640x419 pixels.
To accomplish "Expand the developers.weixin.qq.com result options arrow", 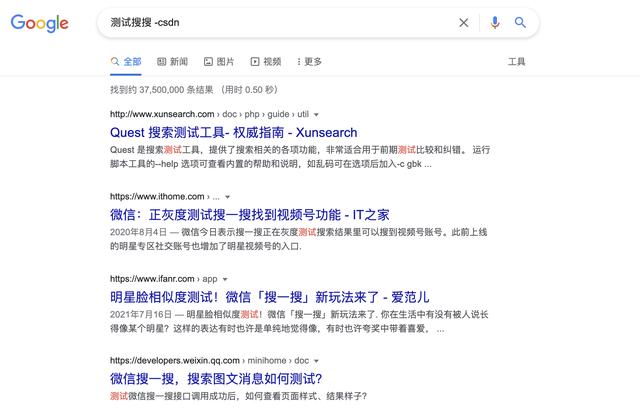I will [x=316, y=361].
